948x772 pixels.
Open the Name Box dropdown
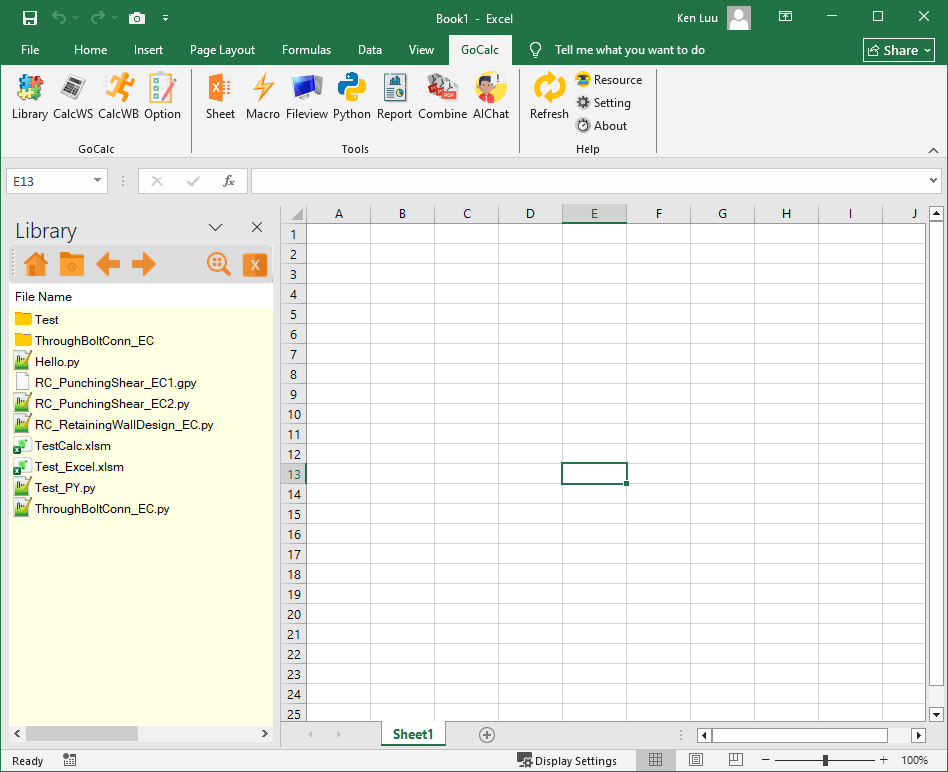pos(97,181)
